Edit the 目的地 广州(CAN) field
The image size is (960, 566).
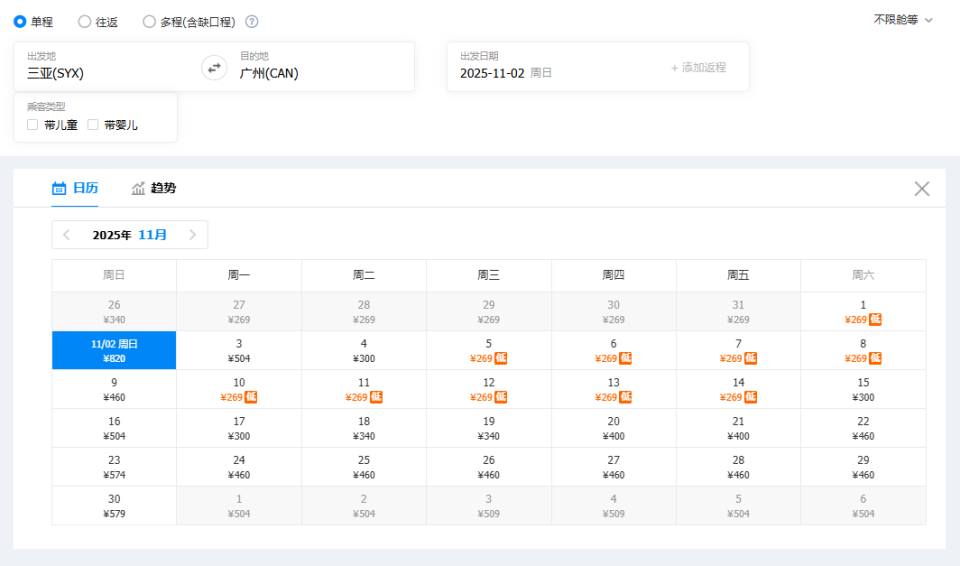tap(321, 67)
